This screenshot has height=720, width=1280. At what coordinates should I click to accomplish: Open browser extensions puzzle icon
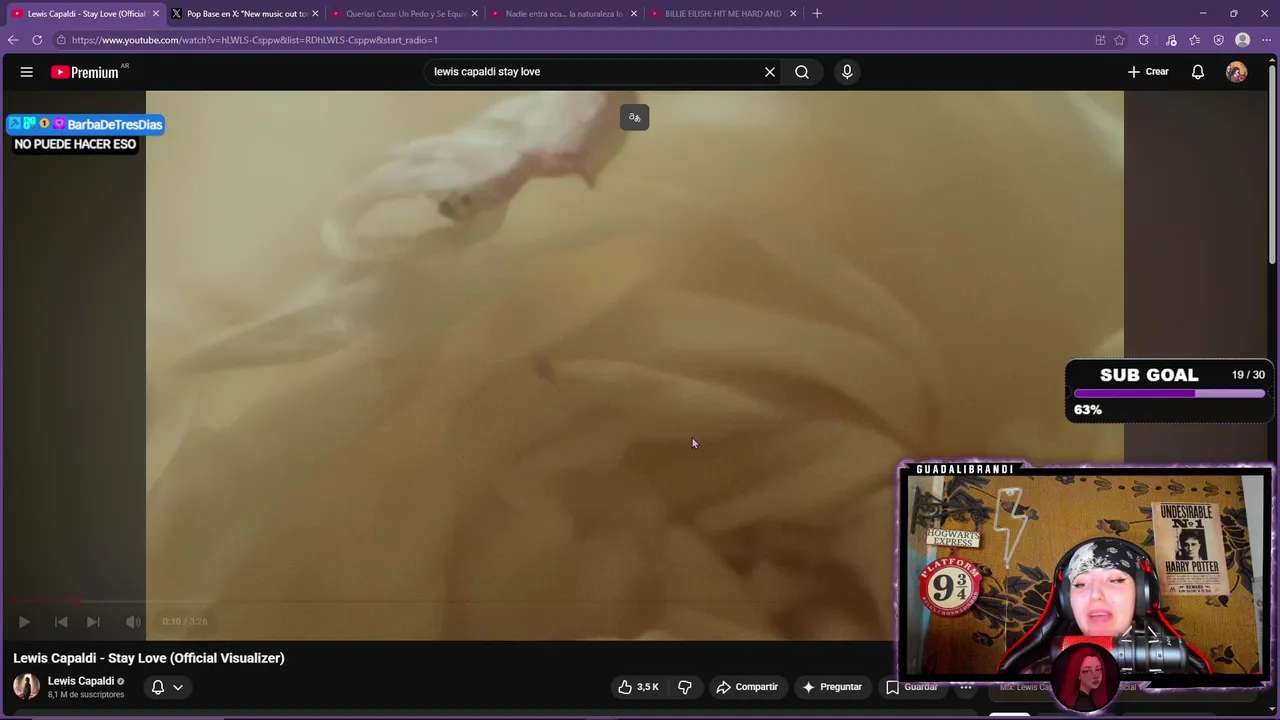click(x=1144, y=40)
